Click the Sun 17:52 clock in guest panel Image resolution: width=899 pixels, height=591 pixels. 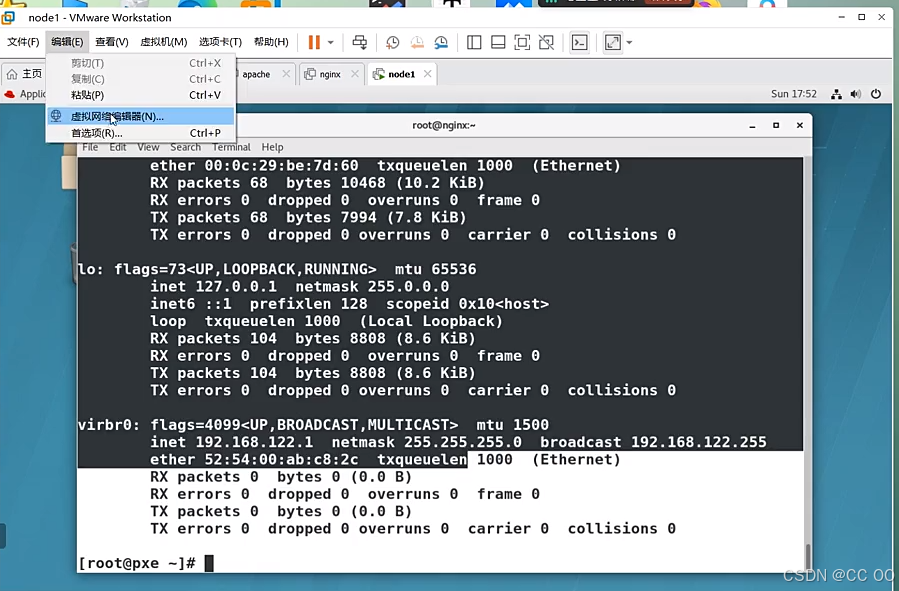[x=794, y=94]
